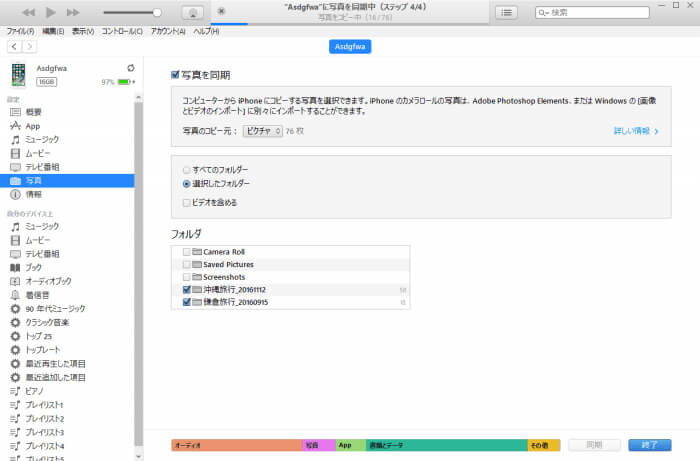The height and width of the screenshot is (461, 700).
Task: Click the その他 storage segment
Action: pyautogui.click(x=544, y=445)
